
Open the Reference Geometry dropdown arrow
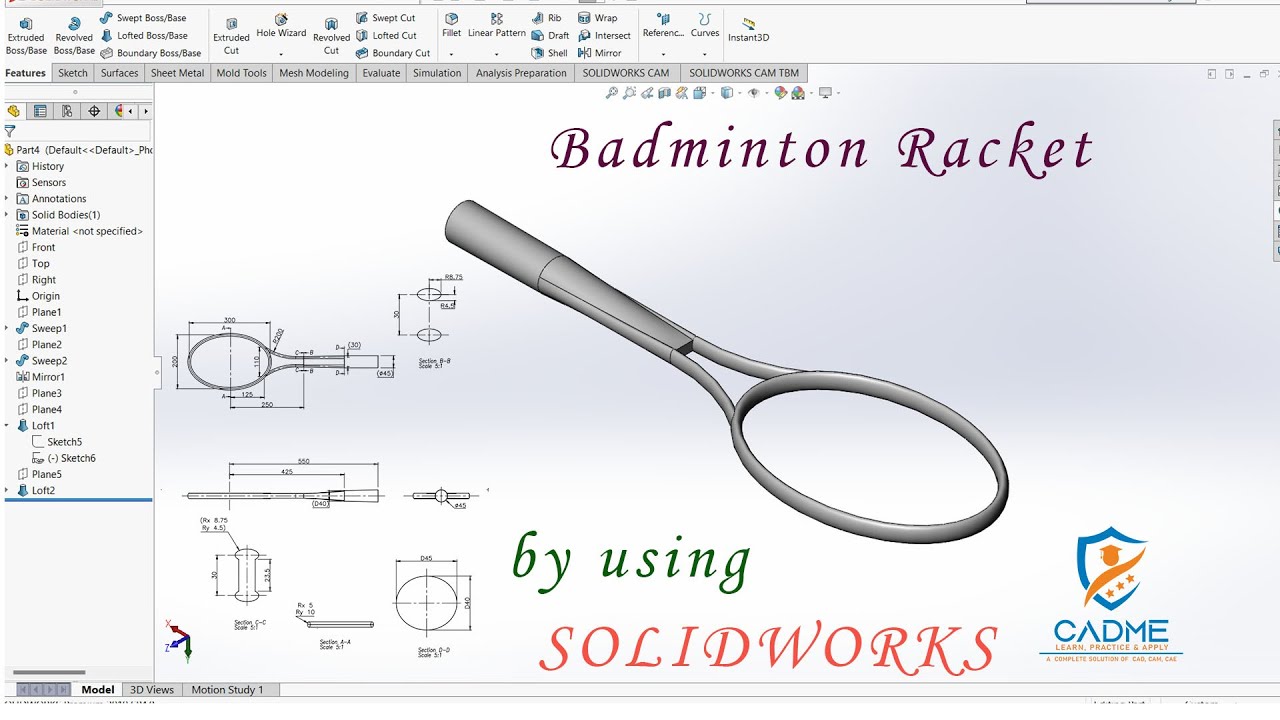663,54
